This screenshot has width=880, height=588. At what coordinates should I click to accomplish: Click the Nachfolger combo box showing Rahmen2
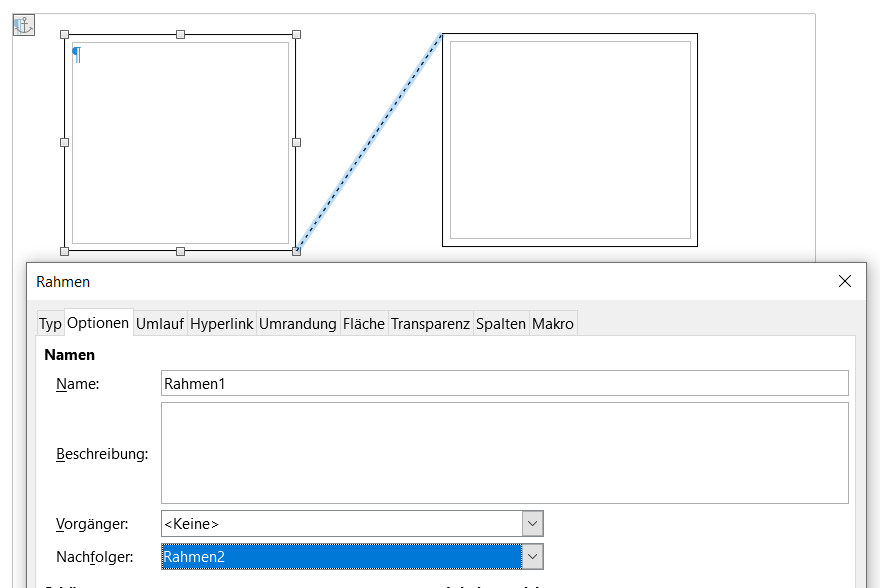click(x=340, y=556)
